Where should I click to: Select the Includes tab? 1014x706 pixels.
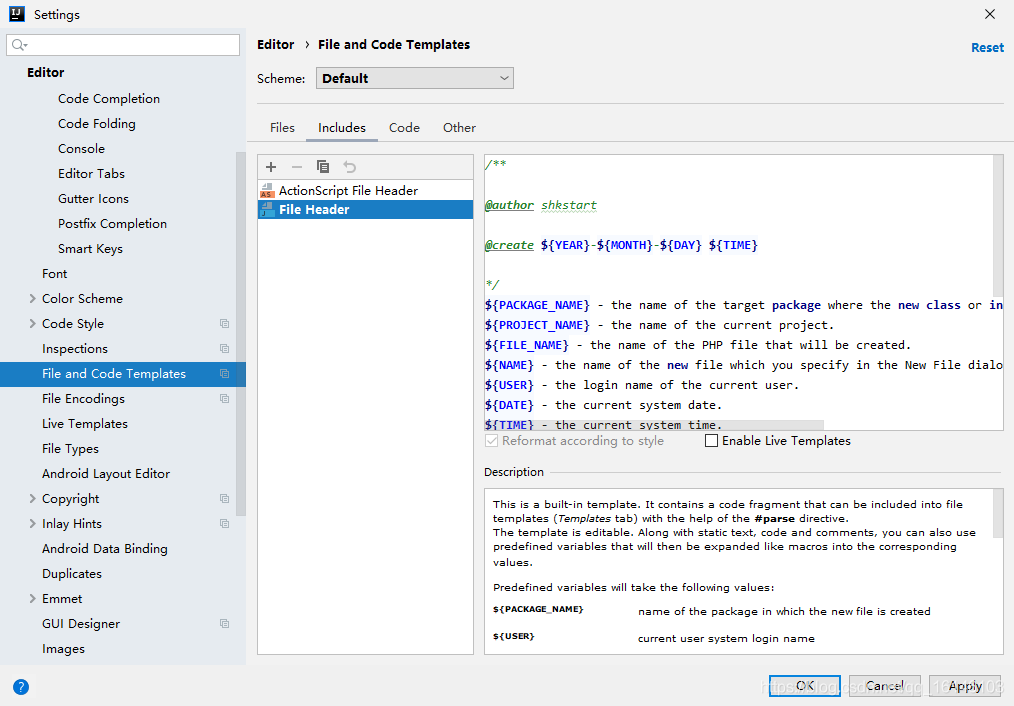pos(341,128)
